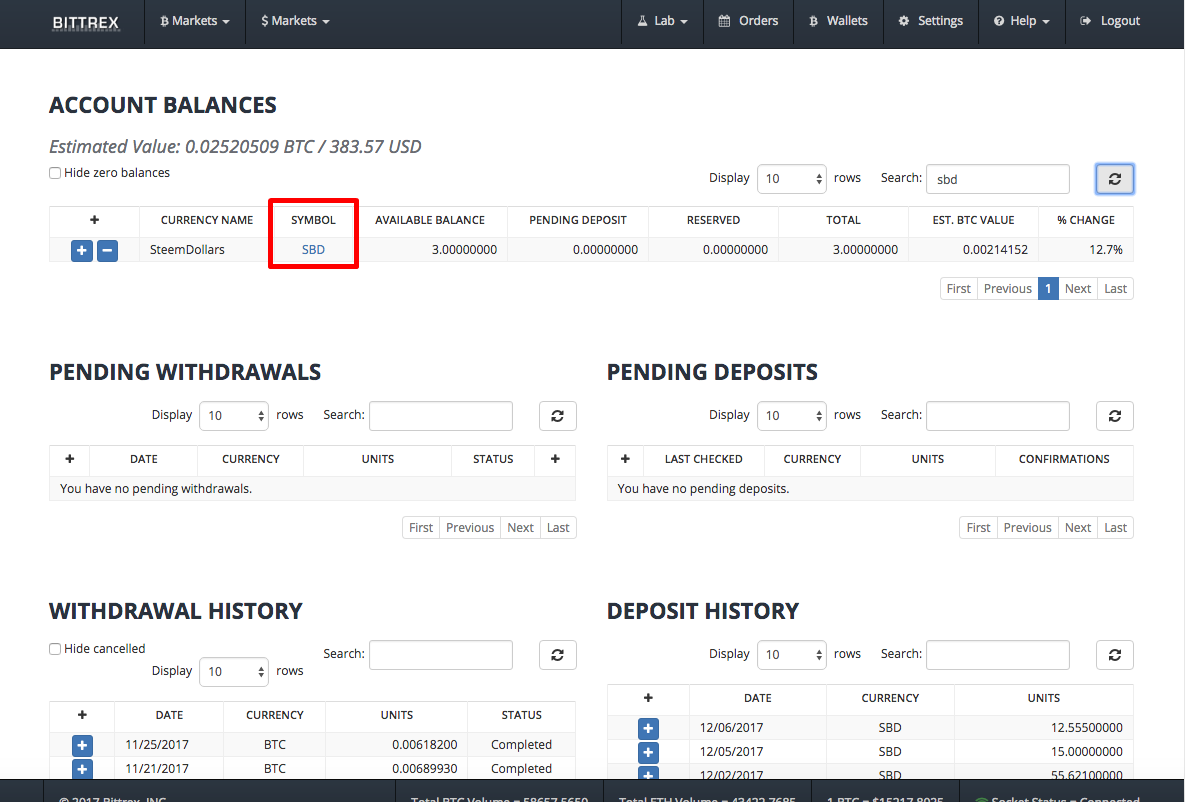Click Next in Pending Withdrawals pagination
Viewport: 1185px width, 802px height.
pos(520,528)
